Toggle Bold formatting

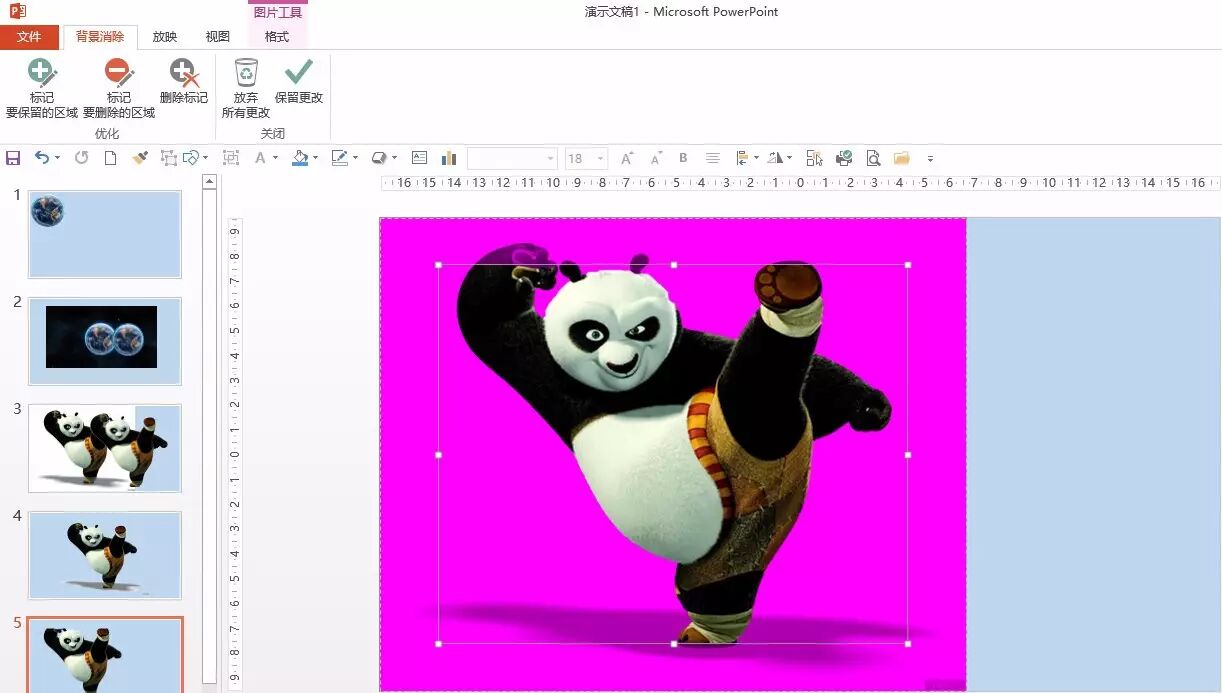pos(684,158)
